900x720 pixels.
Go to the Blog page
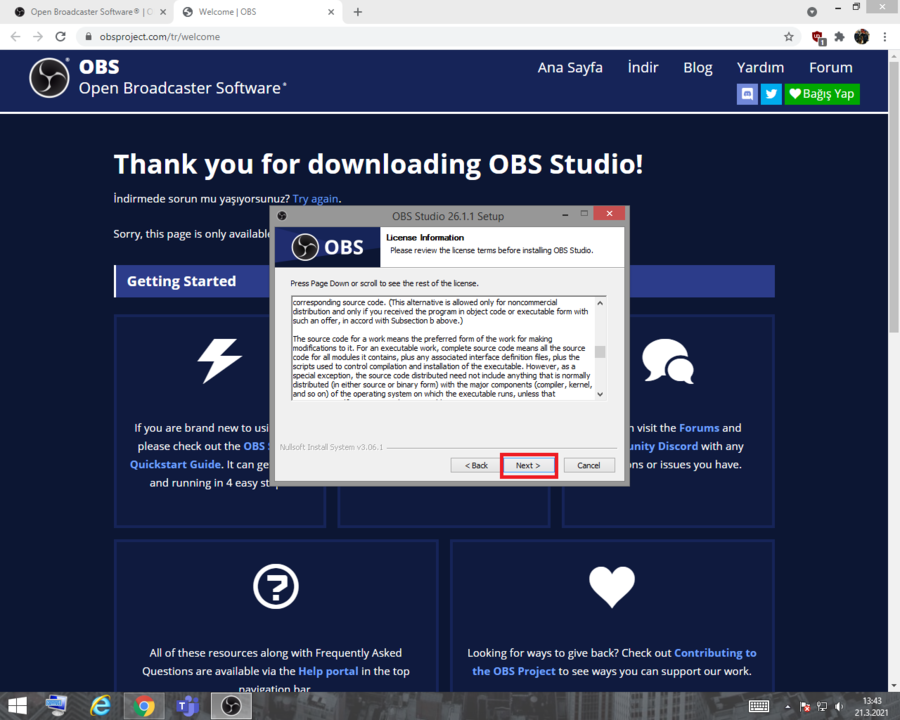tap(697, 68)
